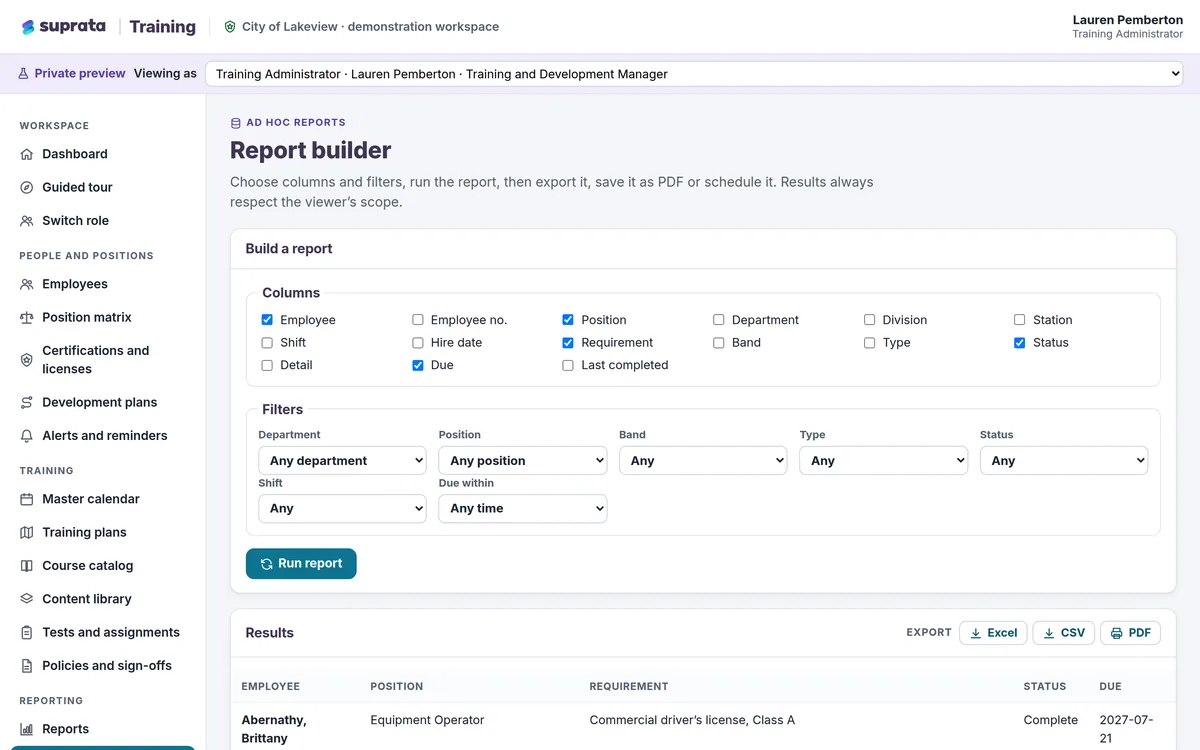Open the Position filter dropdown
1200x750 pixels.
coord(523,461)
